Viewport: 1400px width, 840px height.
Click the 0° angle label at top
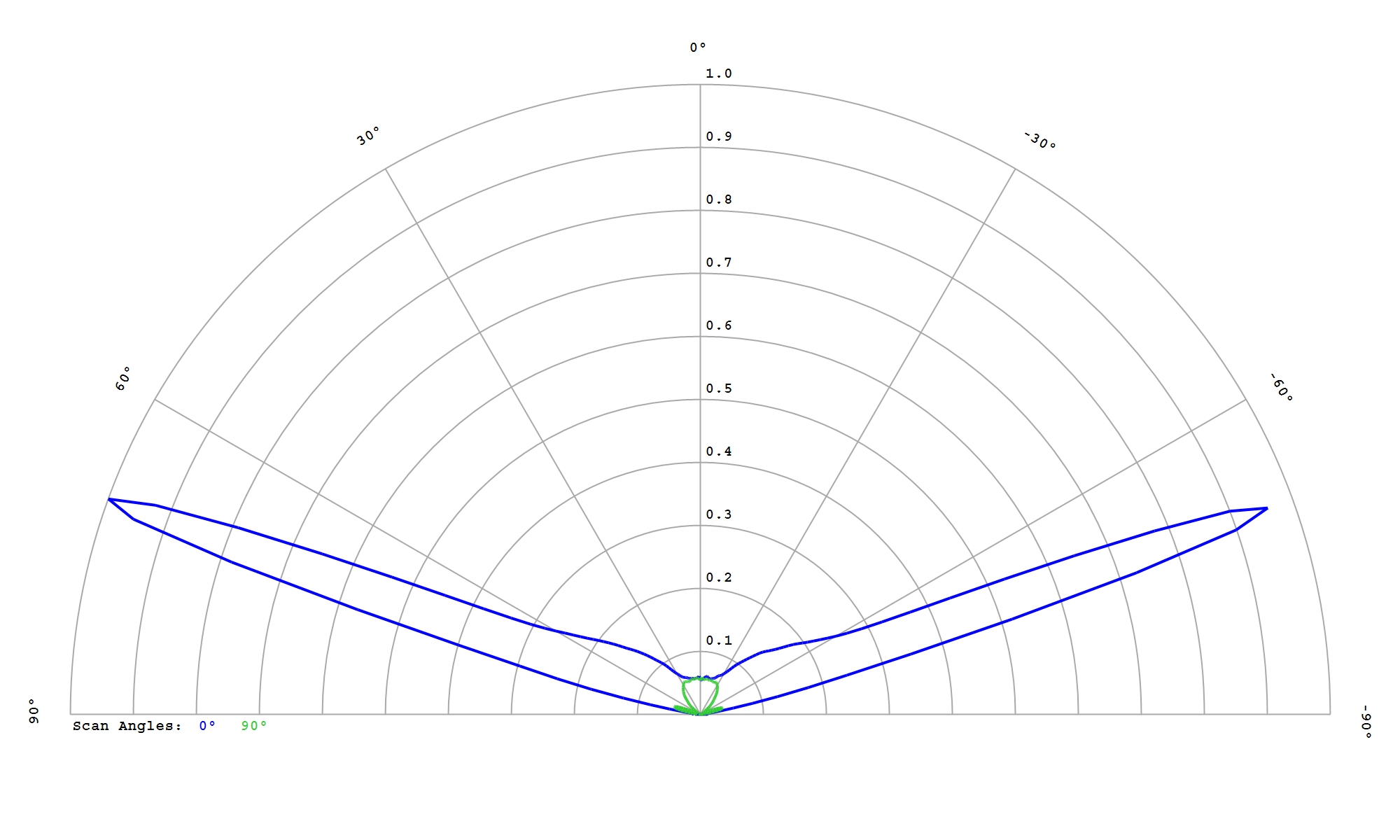[x=698, y=48]
